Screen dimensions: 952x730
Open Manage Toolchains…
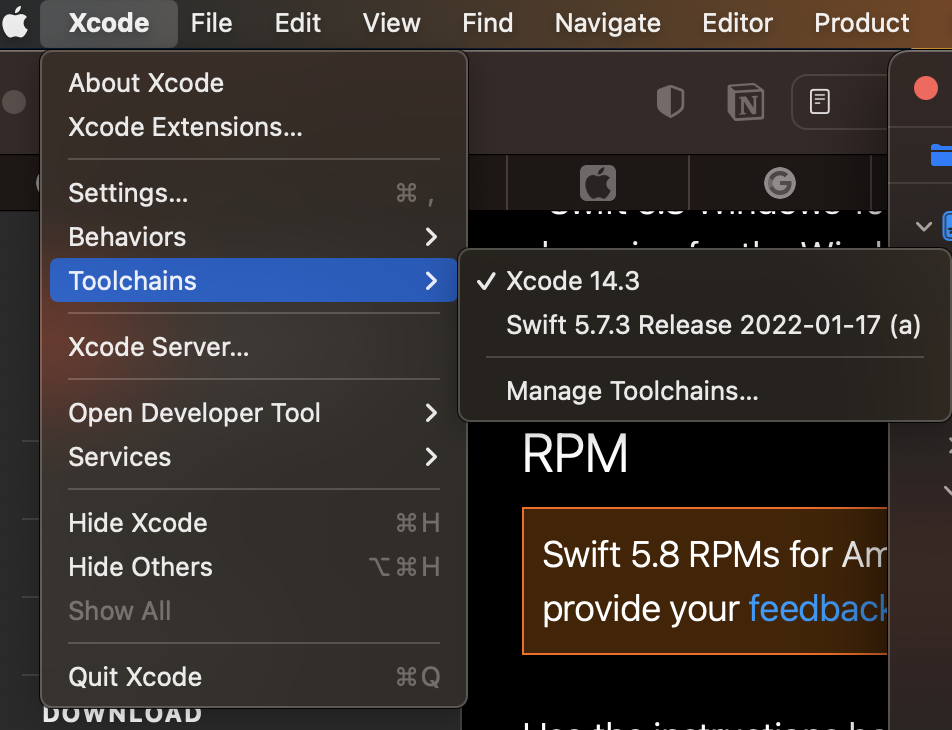(x=704, y=391)
